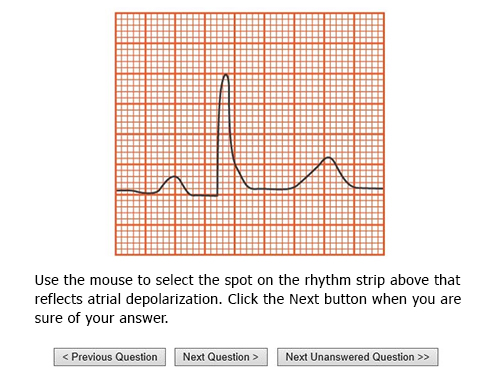The height and width of the screenshot is (374, 500).
Task: Click the rising slope of T wave
Action: coord(310,173)
